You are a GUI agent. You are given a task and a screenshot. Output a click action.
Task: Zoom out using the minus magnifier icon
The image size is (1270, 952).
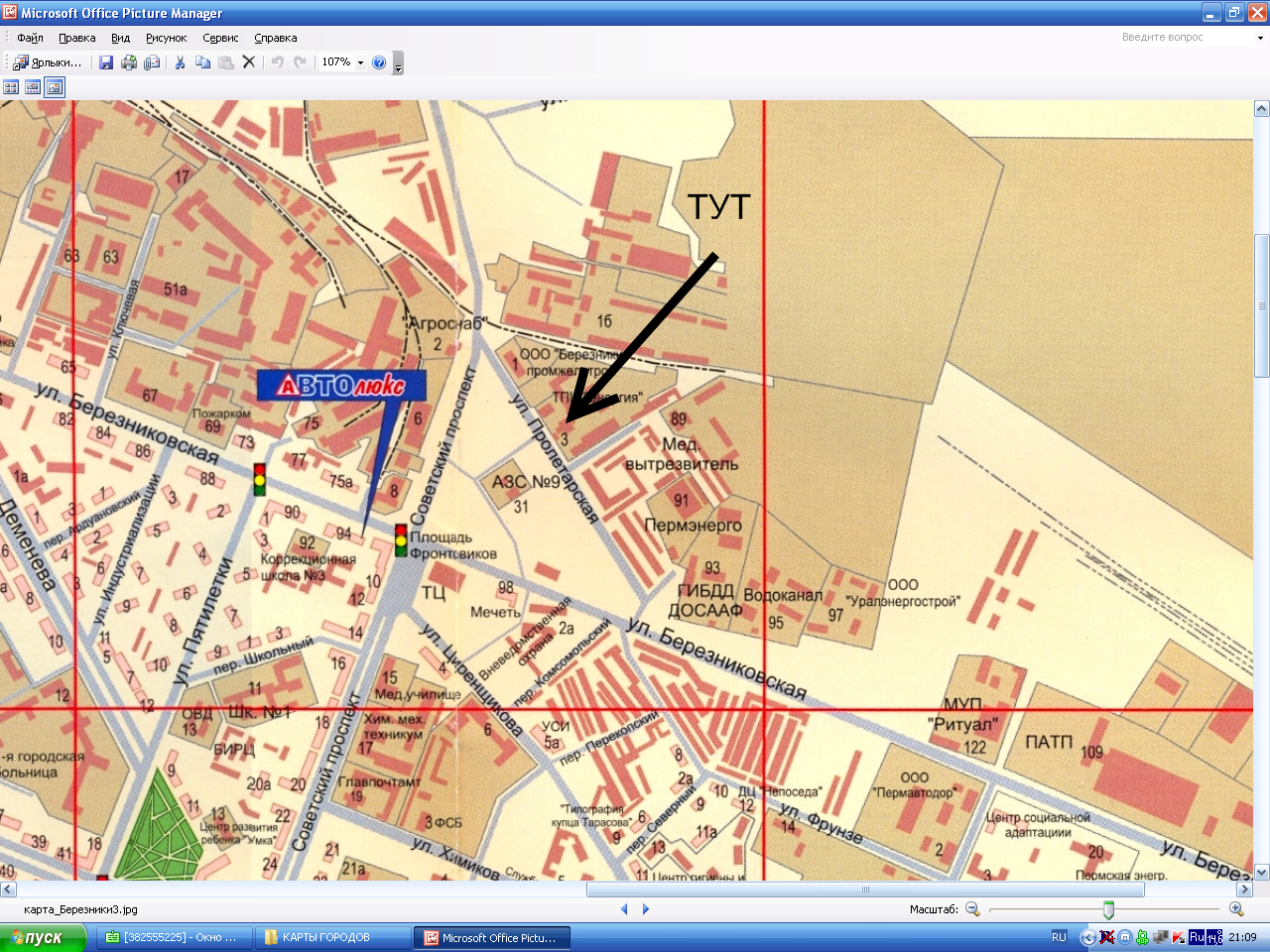pyautogui.click(x=972, y=909)
